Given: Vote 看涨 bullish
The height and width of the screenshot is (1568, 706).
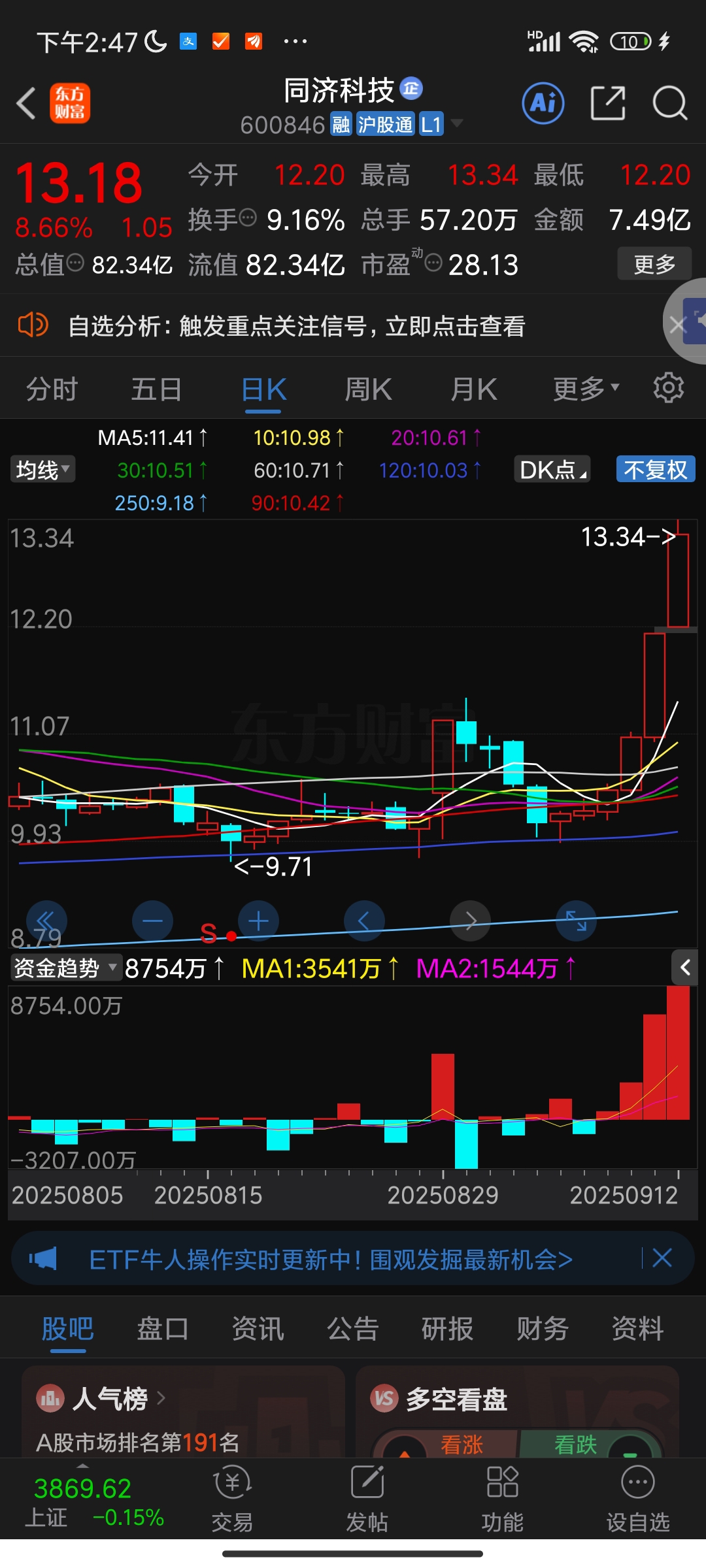Looking at the screenshot, I should [462, 1445].
